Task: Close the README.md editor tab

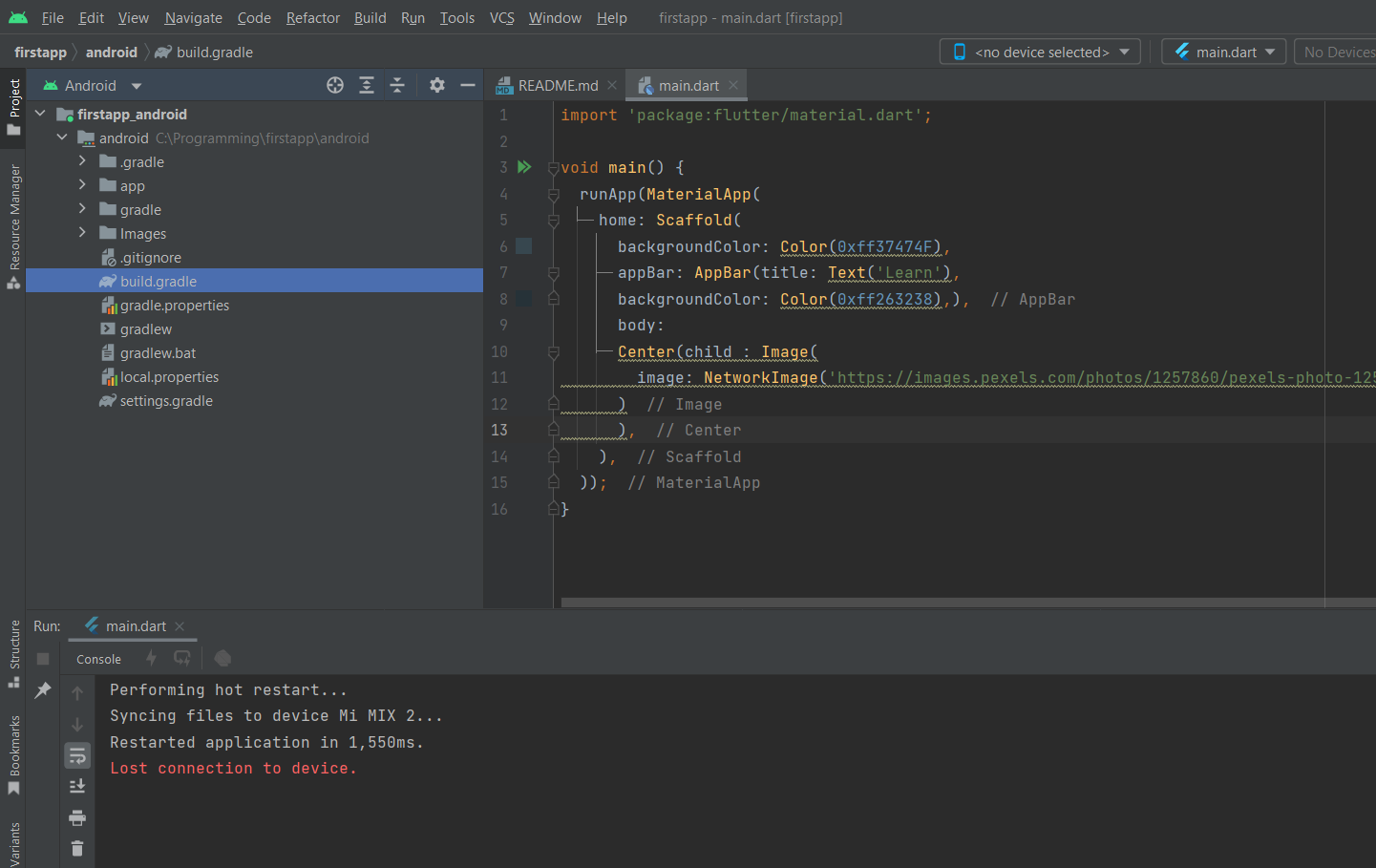Action: click(x=612, y=85)
